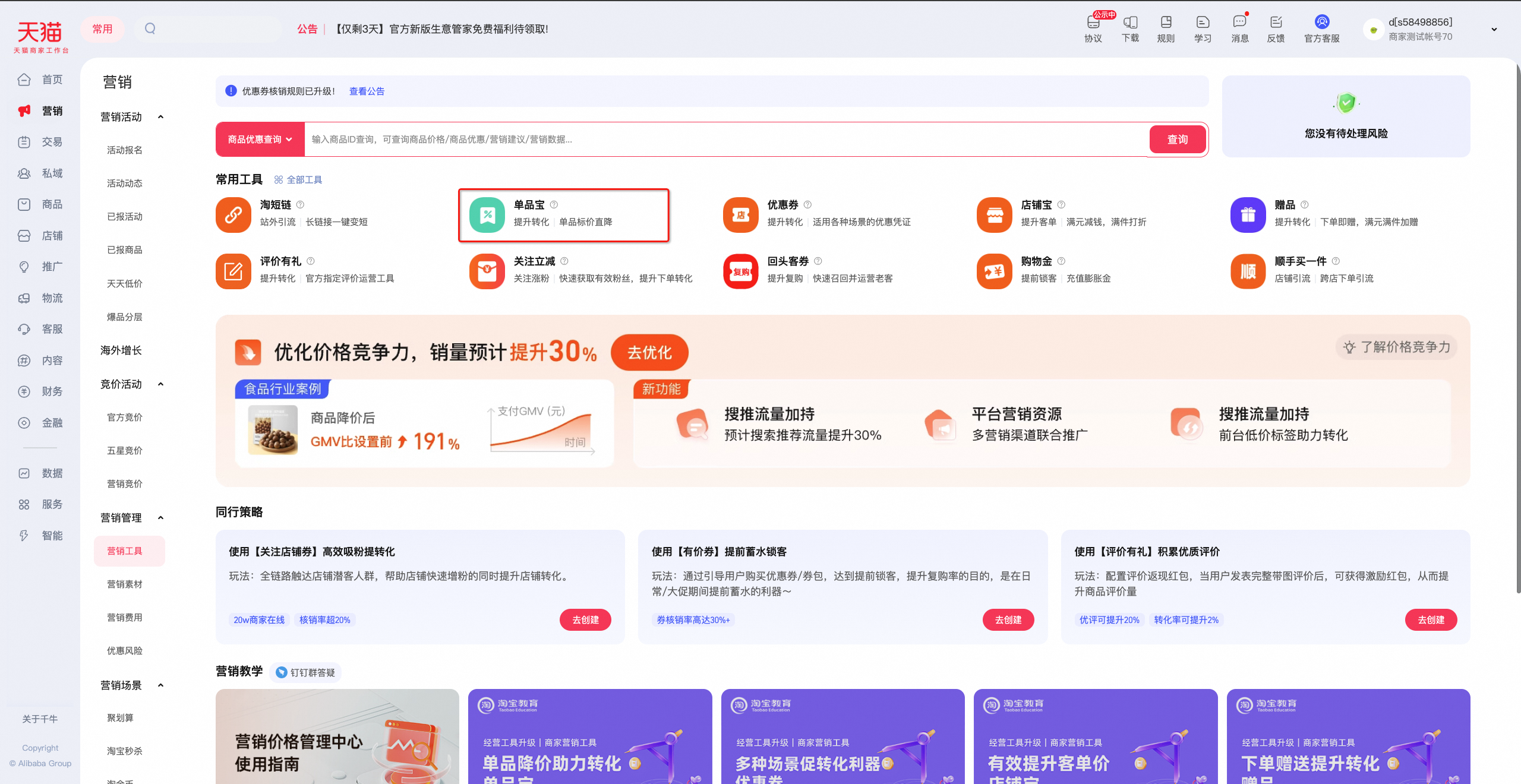Image resolution: width=1521 pixels, height=784 pixels.
Task: Click help icon next to 淘短链
Action: pos(300,204)
